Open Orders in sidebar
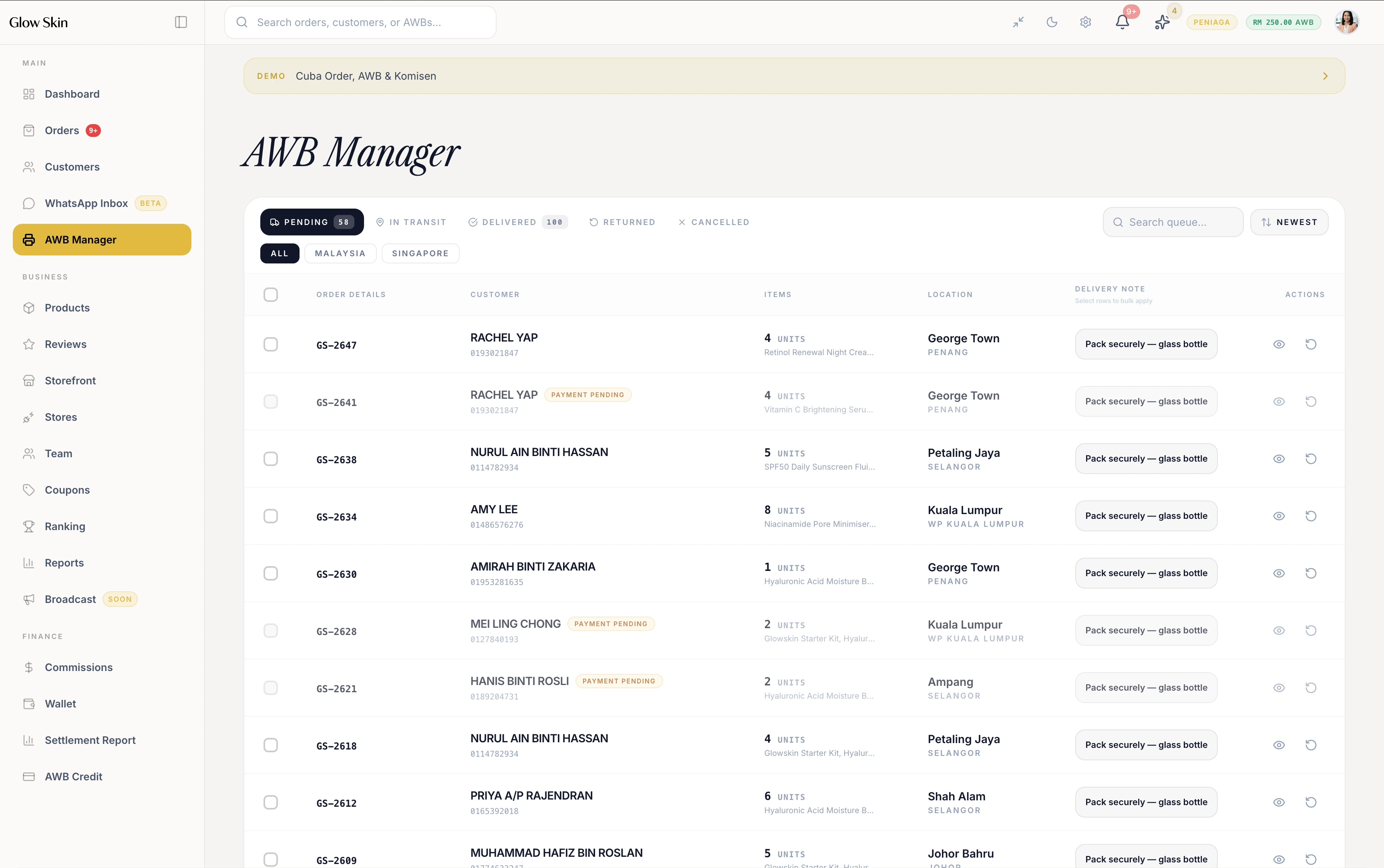 click(102, 130)
